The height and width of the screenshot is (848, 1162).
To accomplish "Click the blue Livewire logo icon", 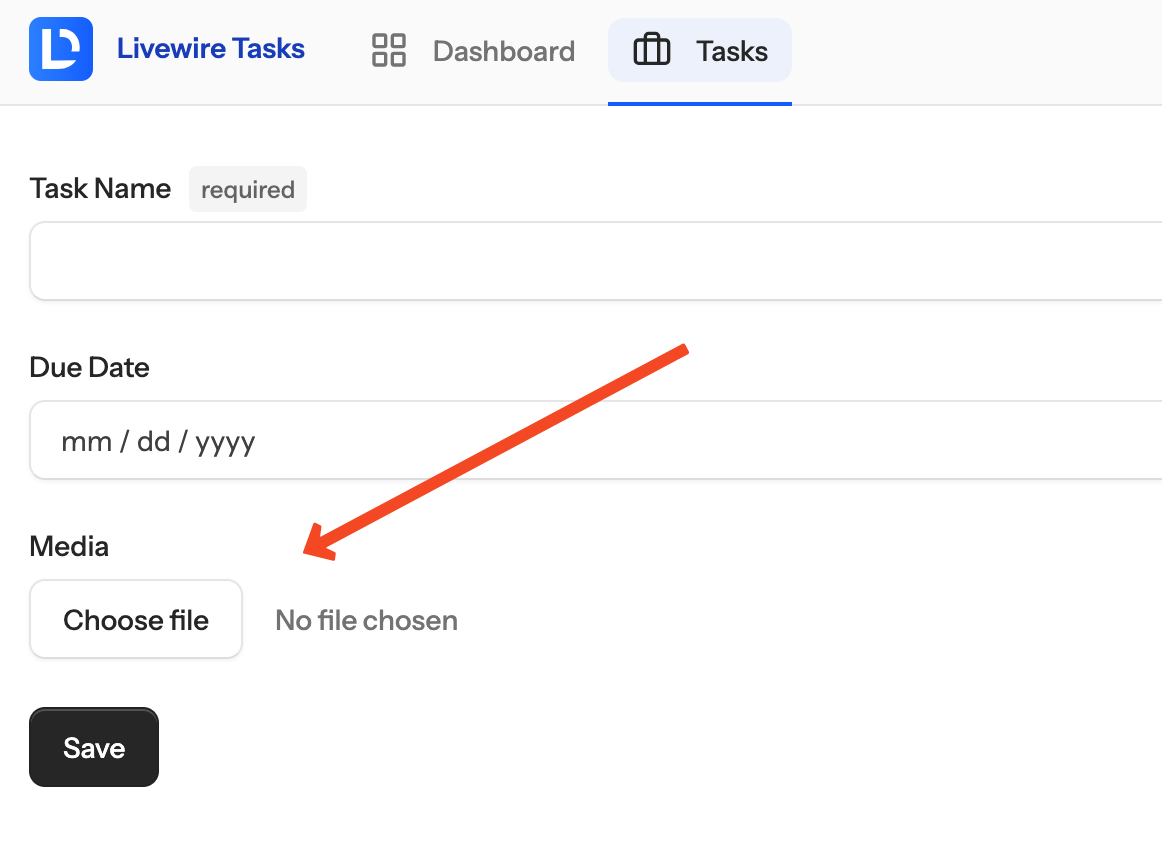I will [x=61, y=49].
